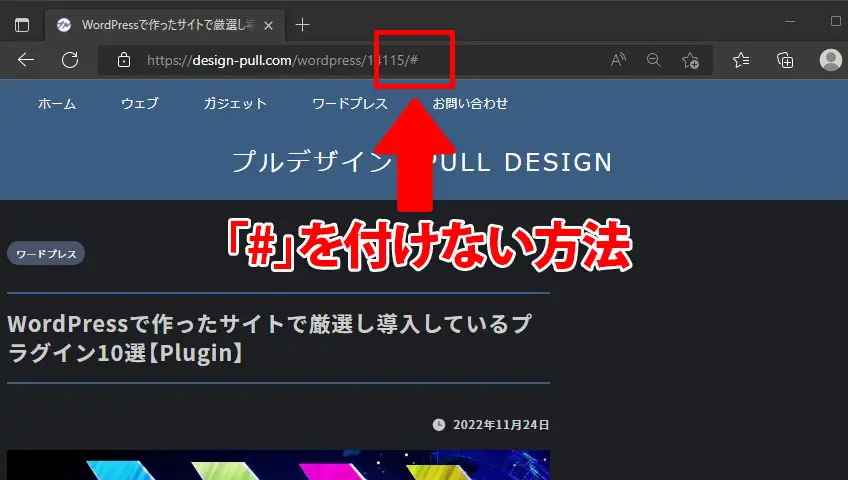Click the date 2022年11月24日
Image resolution: width=848 pixels, height=480 pixels.
pos(501,425)
